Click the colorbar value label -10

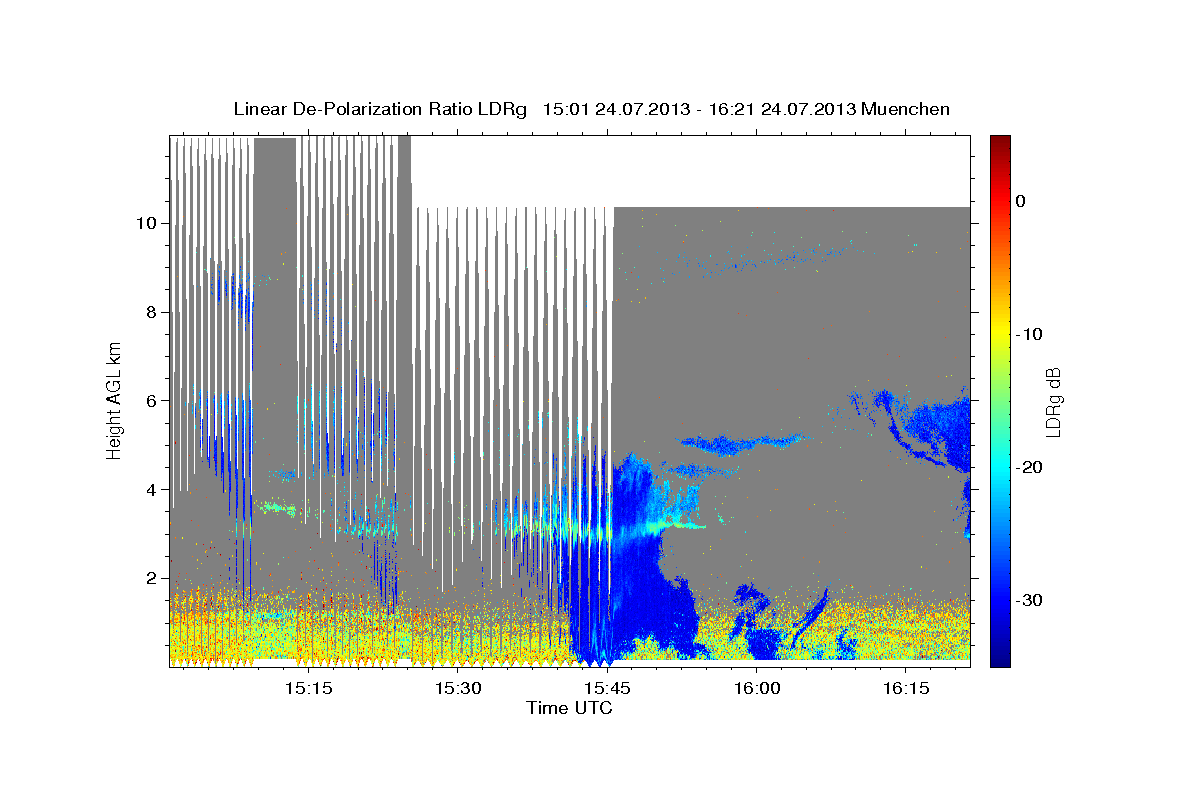coord(1030,334)
